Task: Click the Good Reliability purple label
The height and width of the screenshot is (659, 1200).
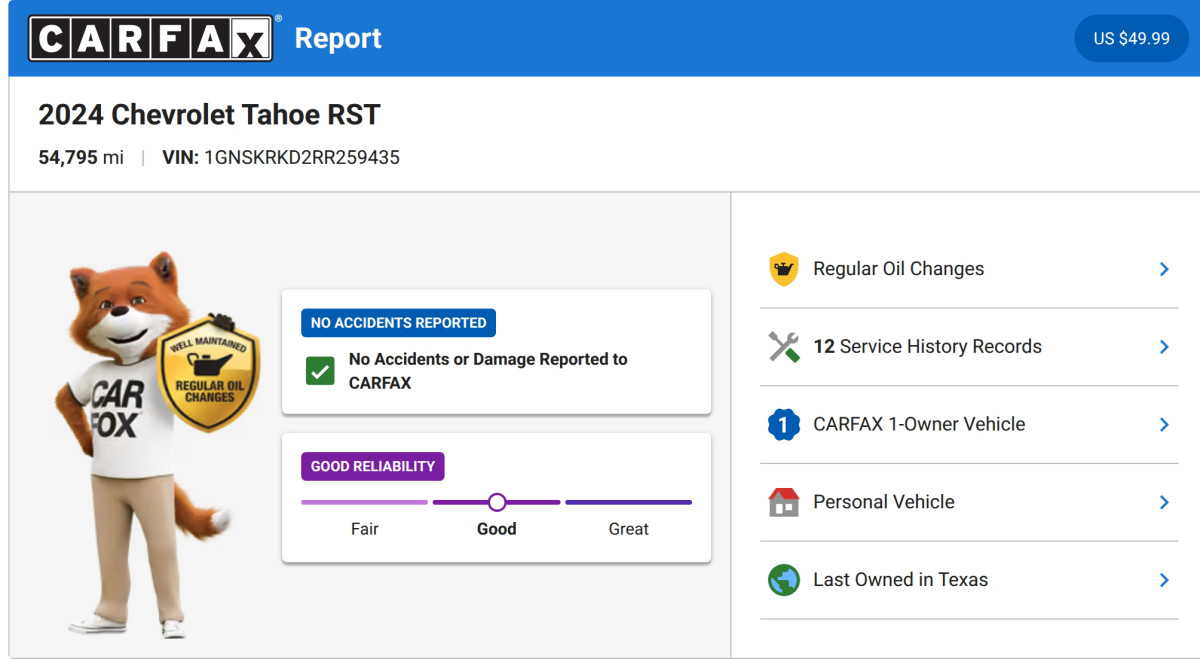Action: pyautogui.click(x=373, y=466)
